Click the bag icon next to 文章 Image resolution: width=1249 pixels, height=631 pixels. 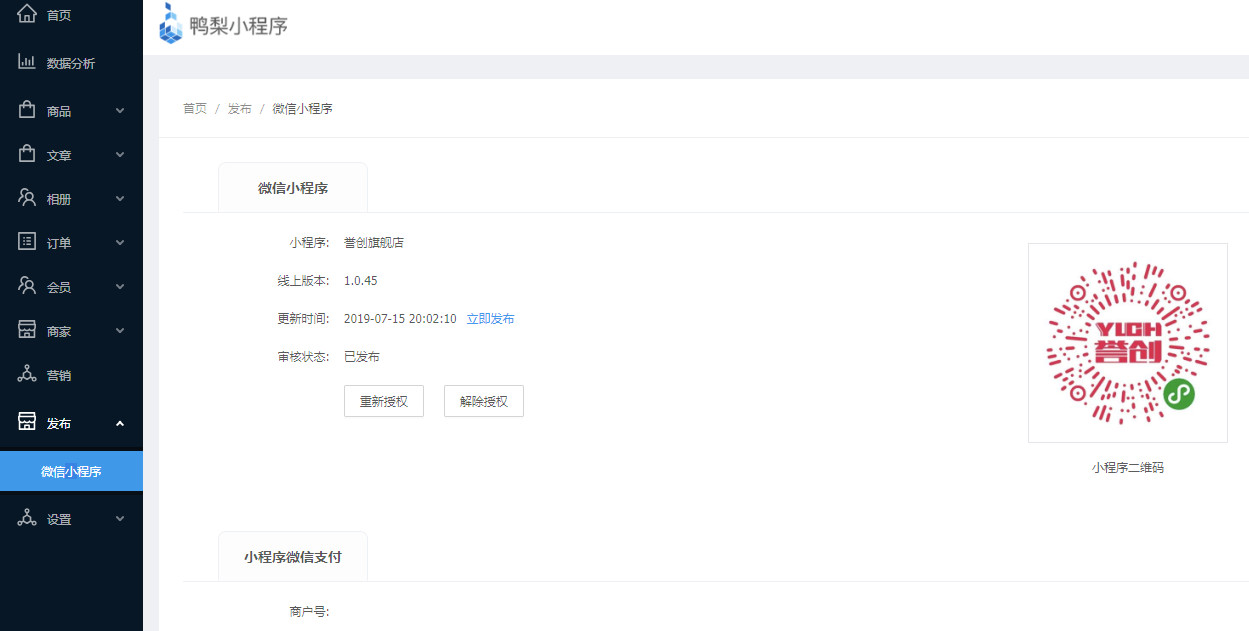pyautogui.click(x=27, y=154)
